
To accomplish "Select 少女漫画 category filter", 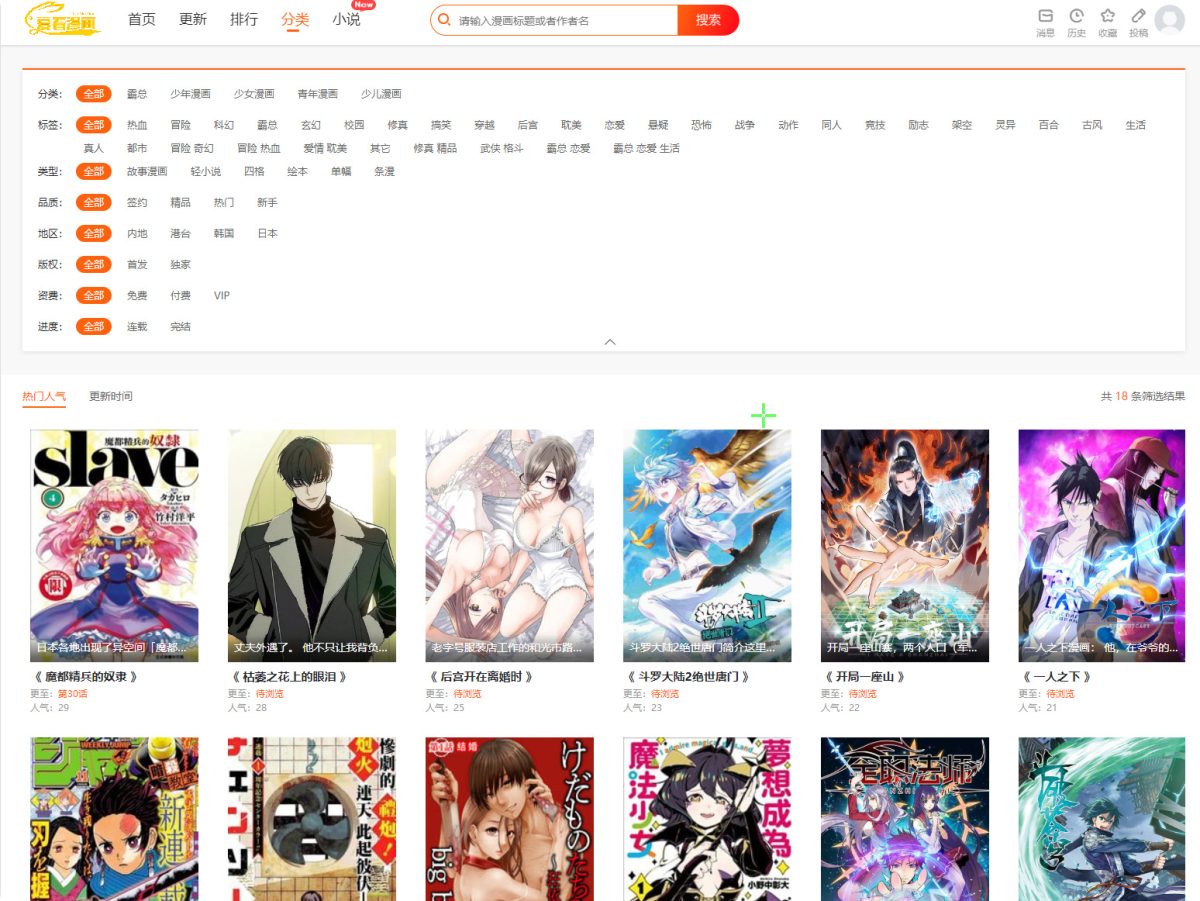I will [254, 94].
